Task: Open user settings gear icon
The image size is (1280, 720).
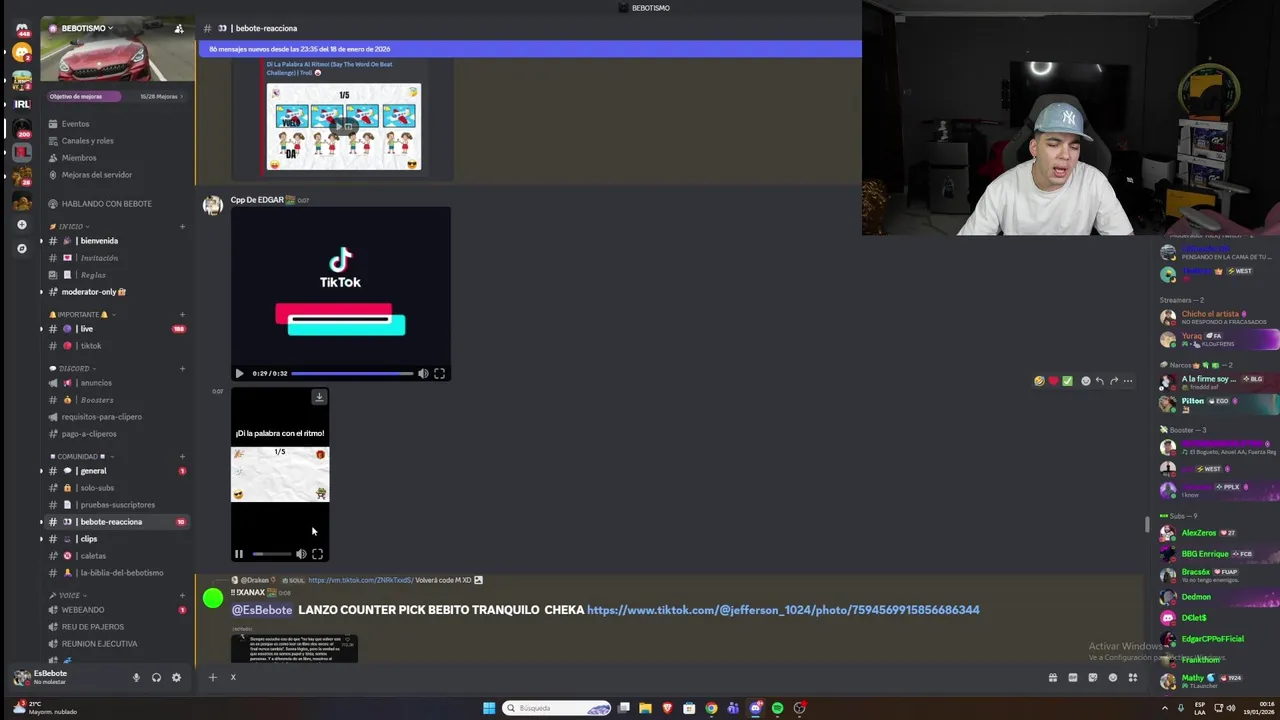Action: point(176,678)
